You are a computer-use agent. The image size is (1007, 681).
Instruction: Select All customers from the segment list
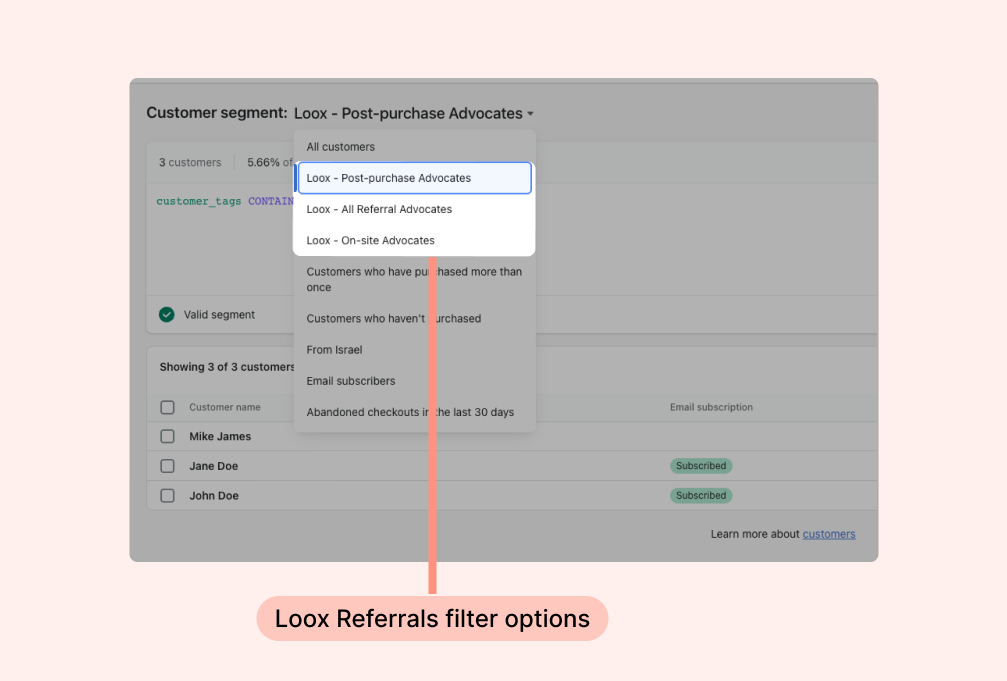click(341, 147)
